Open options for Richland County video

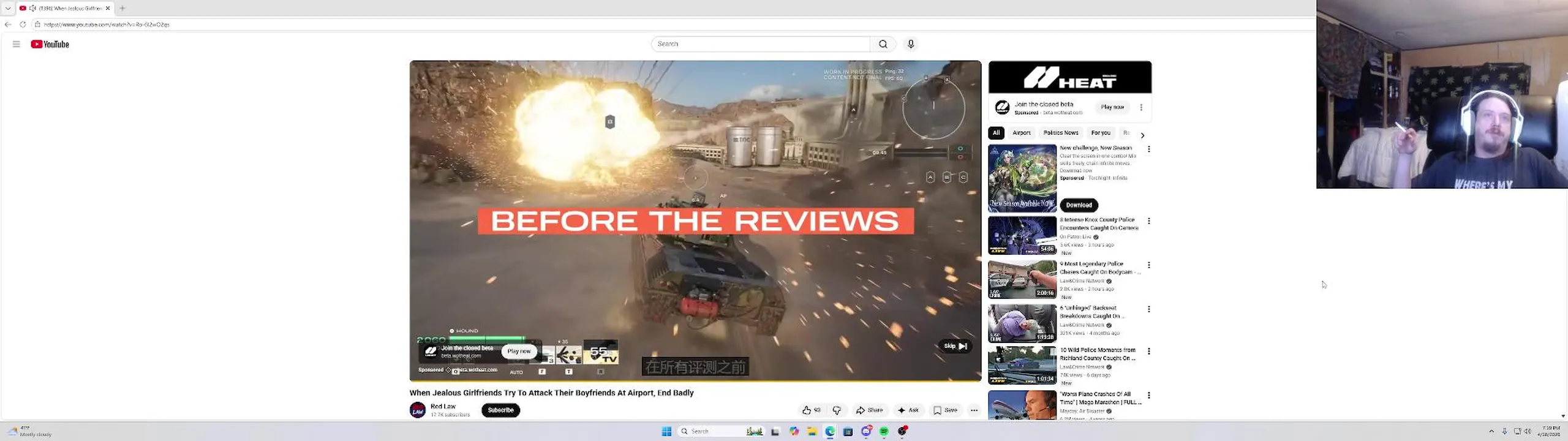[x=1148, y=351]
